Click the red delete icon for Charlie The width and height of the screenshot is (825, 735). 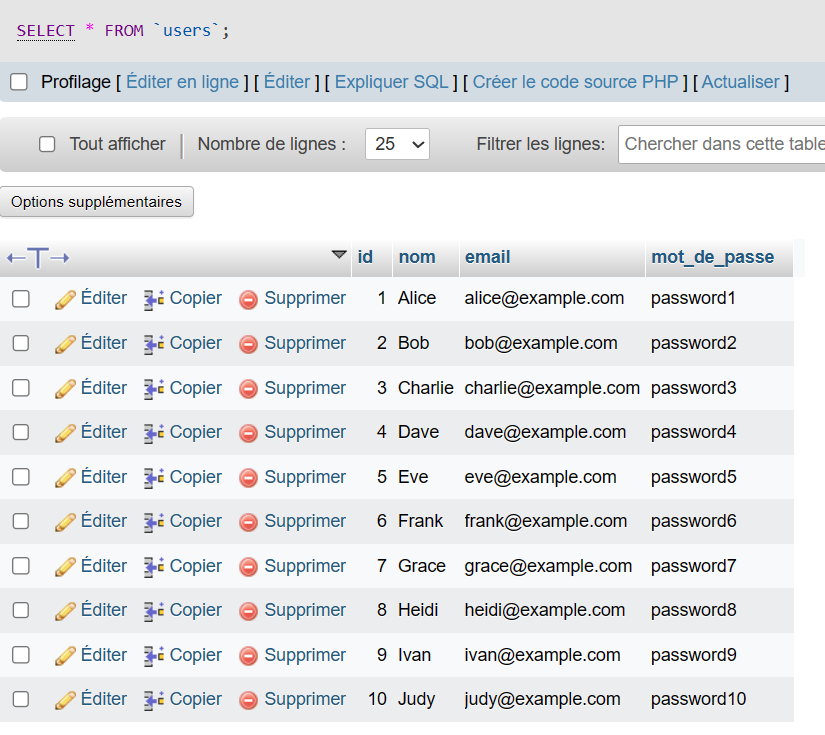(x=248, y=389)
